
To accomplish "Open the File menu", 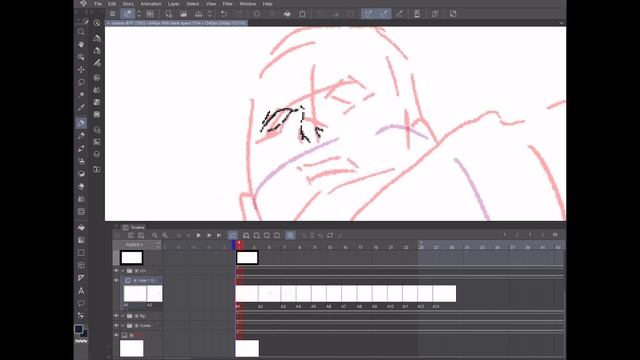I will (98, 4).
